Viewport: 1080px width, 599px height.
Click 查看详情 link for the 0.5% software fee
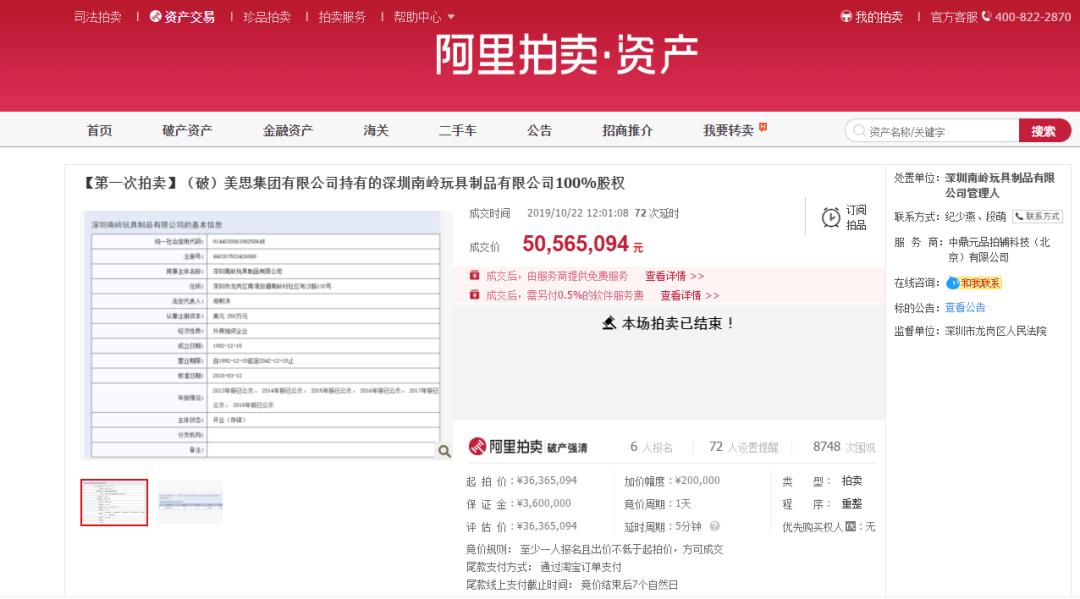[689, 295]
